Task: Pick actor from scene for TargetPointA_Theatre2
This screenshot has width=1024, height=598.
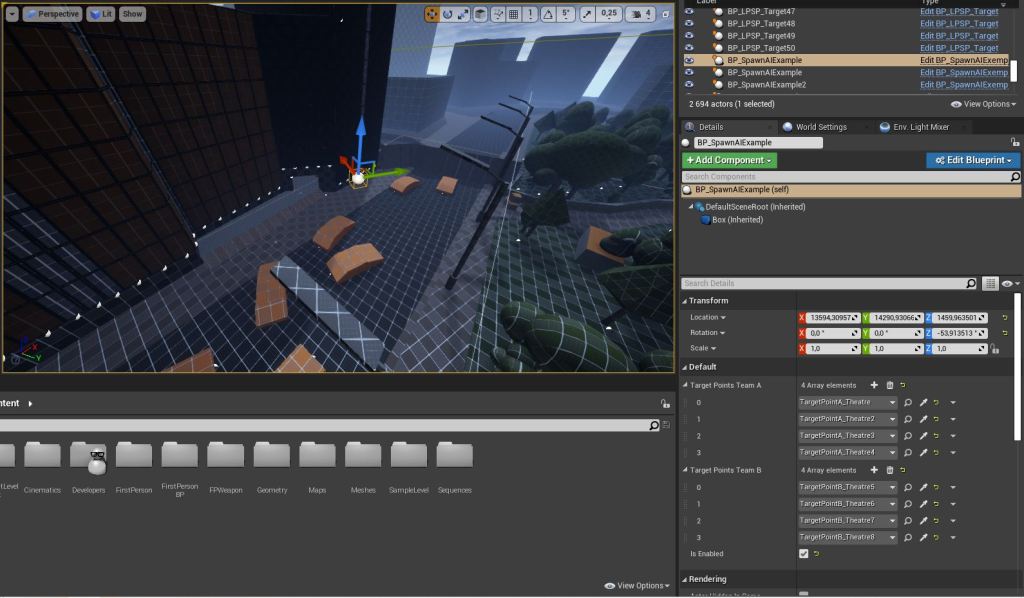Action: [x=923, y=419]
